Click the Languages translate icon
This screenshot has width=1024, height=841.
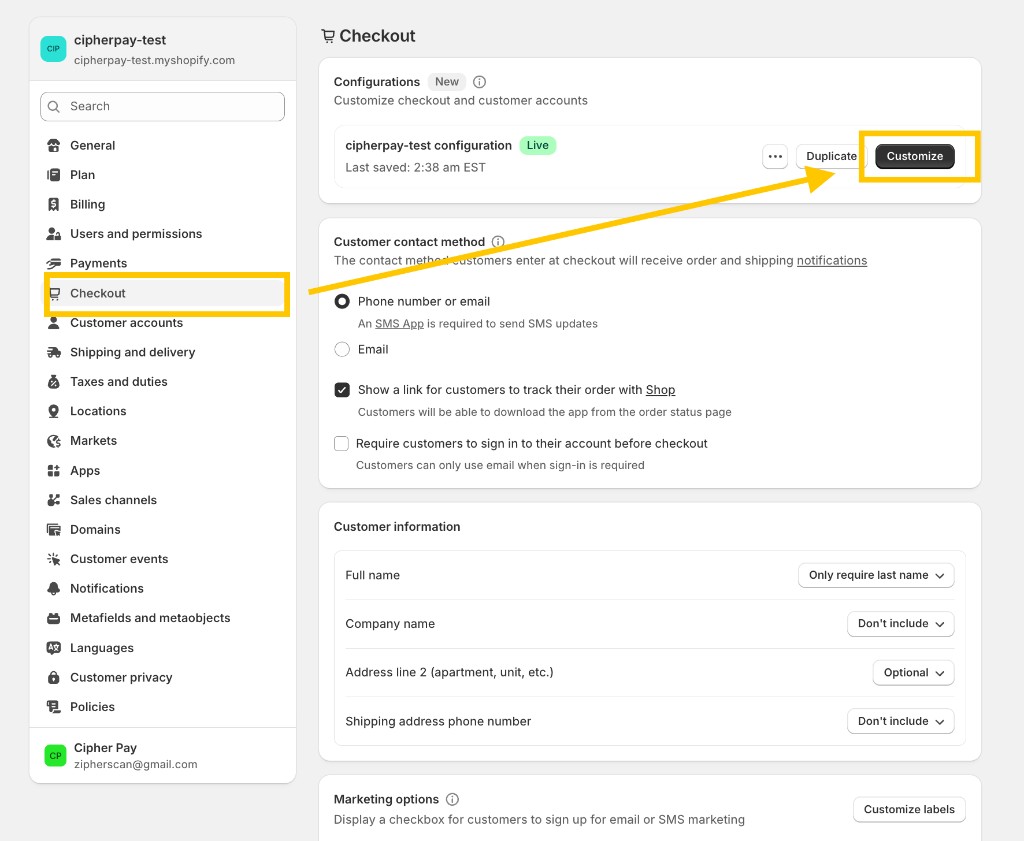tap(54, 648)
